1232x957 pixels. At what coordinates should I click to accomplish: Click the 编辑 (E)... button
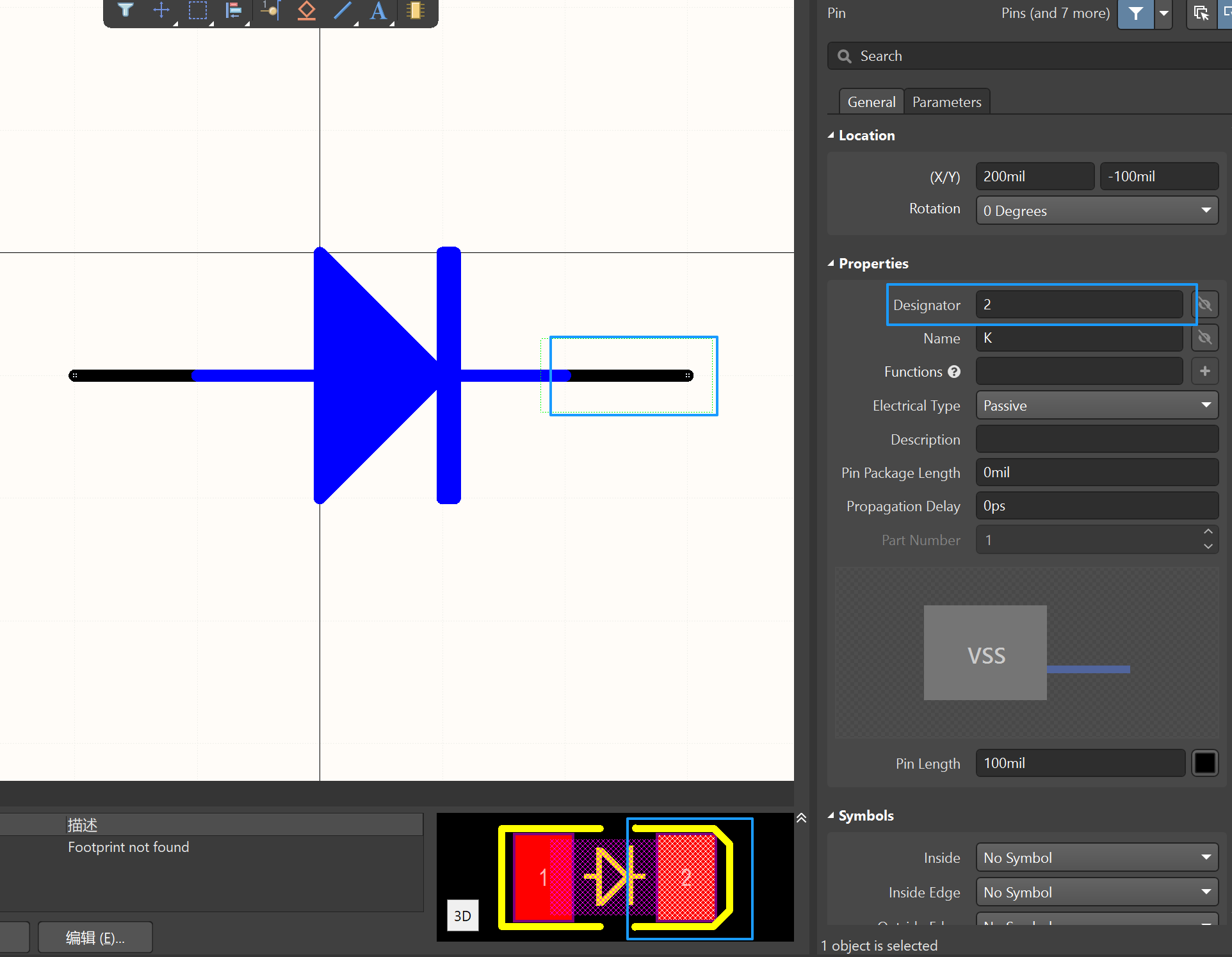95,938
